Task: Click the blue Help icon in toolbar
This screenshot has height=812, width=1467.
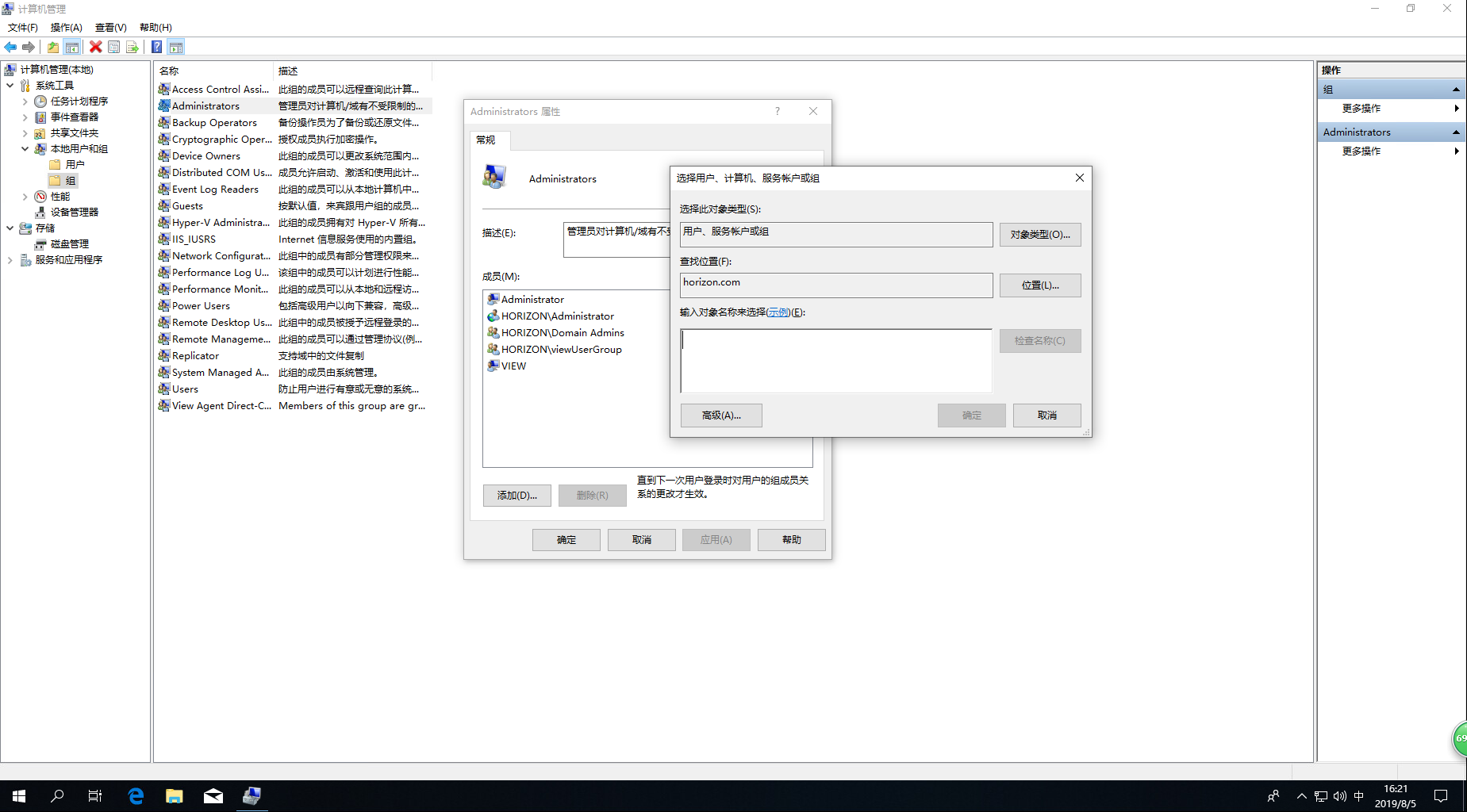Action: click(156, 47)
